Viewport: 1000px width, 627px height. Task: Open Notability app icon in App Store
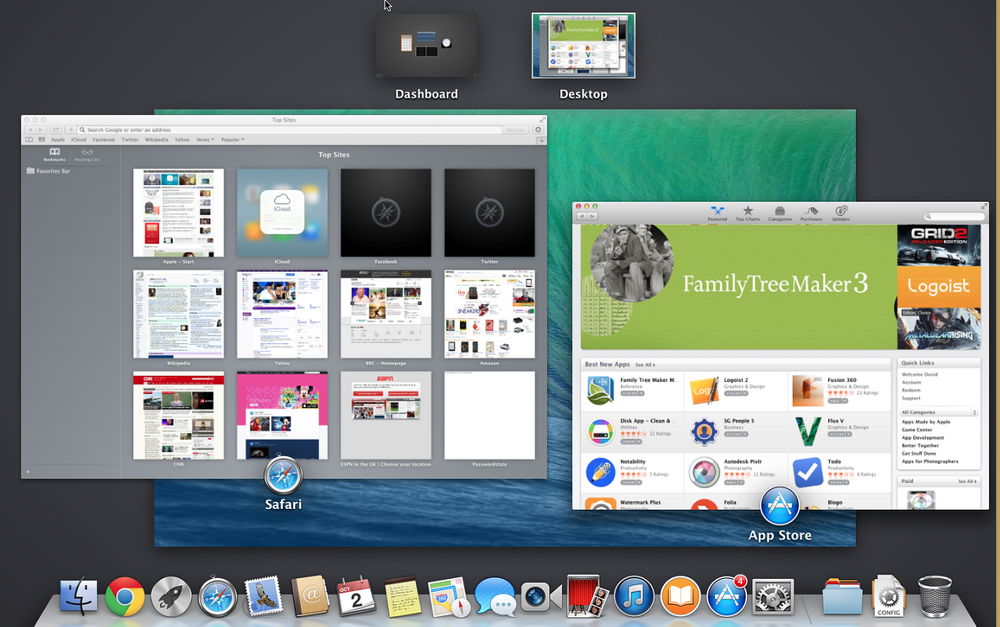click(600, 473)
